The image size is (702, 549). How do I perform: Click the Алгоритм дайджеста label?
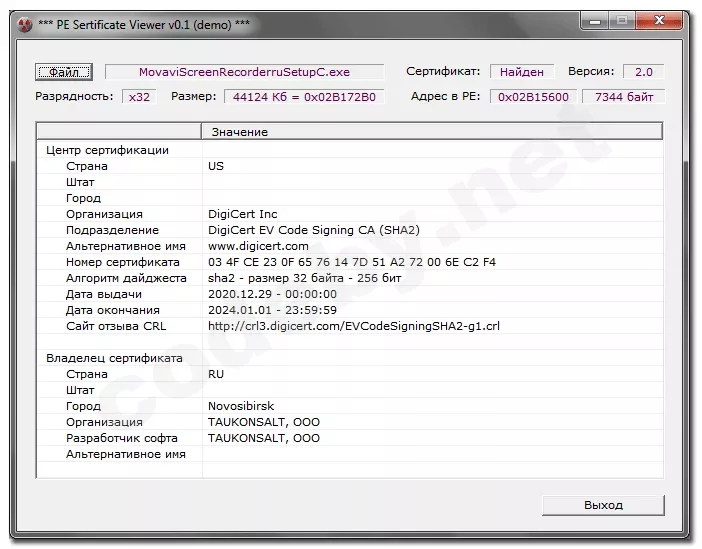click(126, 278)
